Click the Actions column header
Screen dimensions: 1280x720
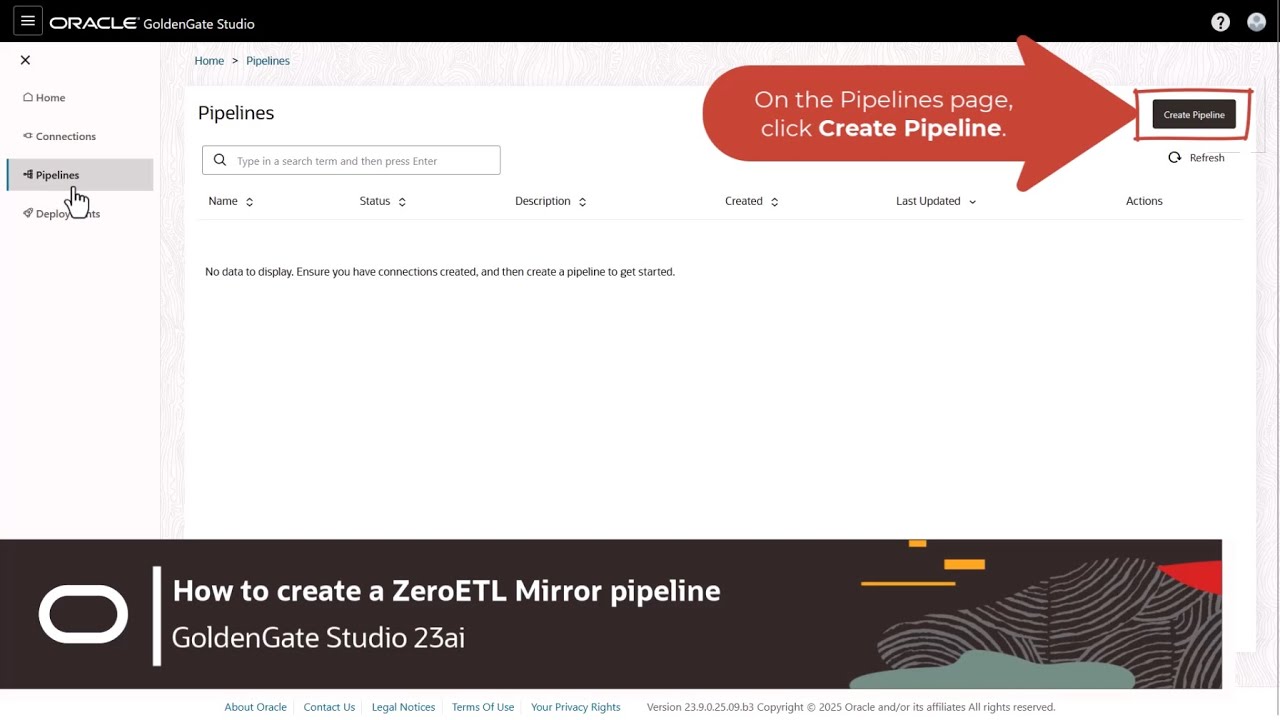tap(1144, 201)
